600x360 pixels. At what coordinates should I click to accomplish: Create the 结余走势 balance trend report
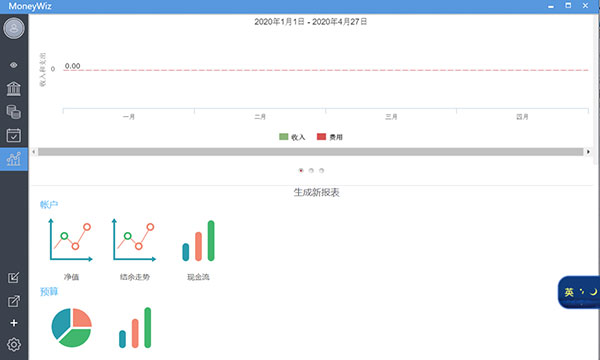(135, 249)
